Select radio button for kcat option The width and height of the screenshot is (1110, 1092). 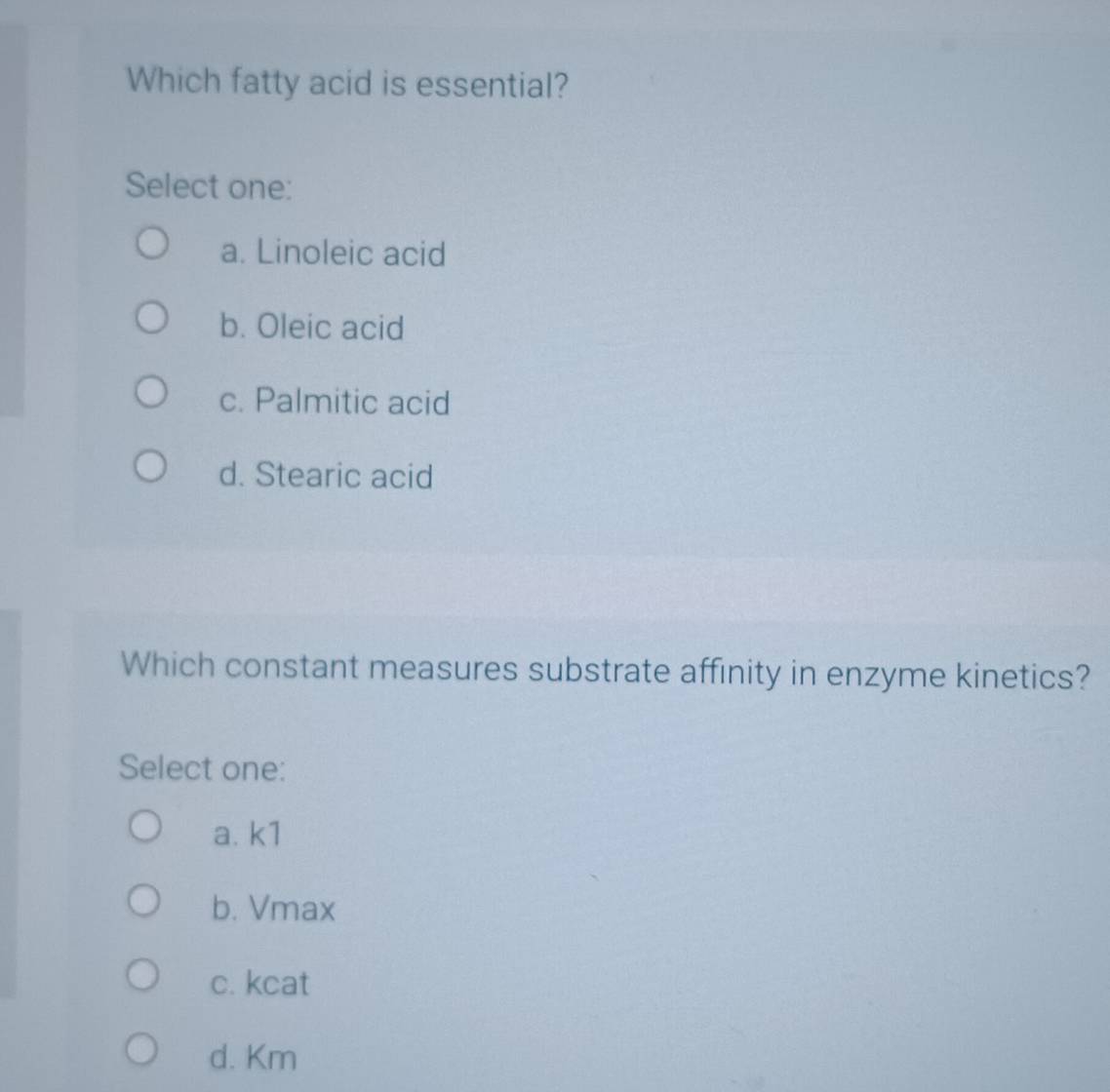point(142,972)
